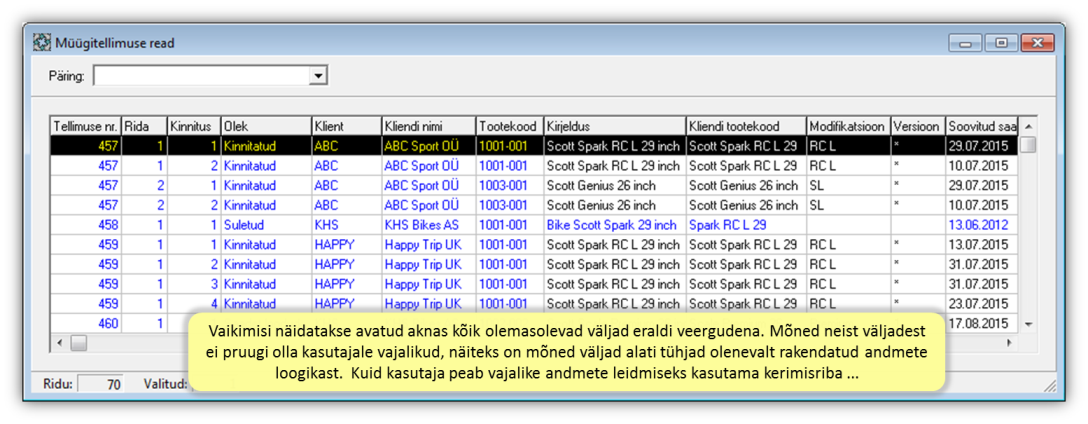Click the Klient column header
The image size is (1088, 424).
coord(346,126)
